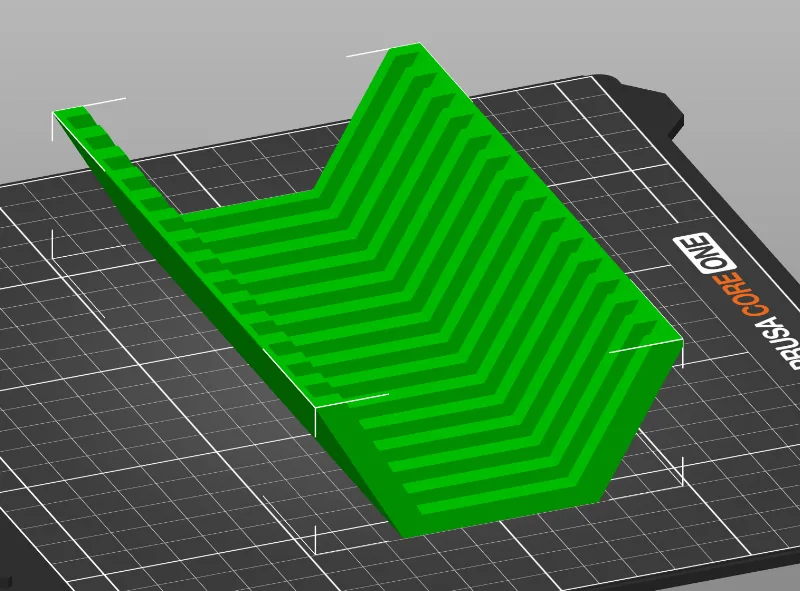
Task: Click empty bed grid left of the model
Action: [102, 357]
